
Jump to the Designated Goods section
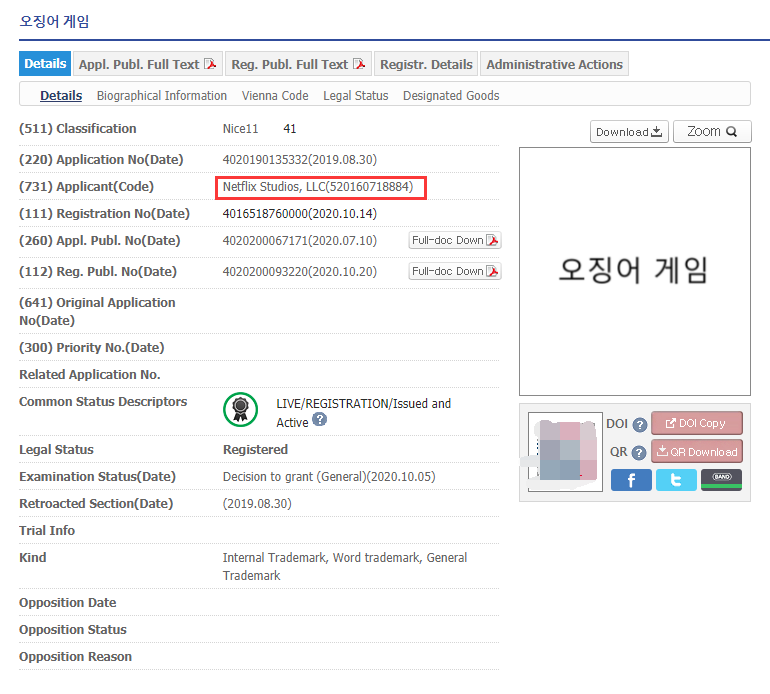tap(451, 95)
